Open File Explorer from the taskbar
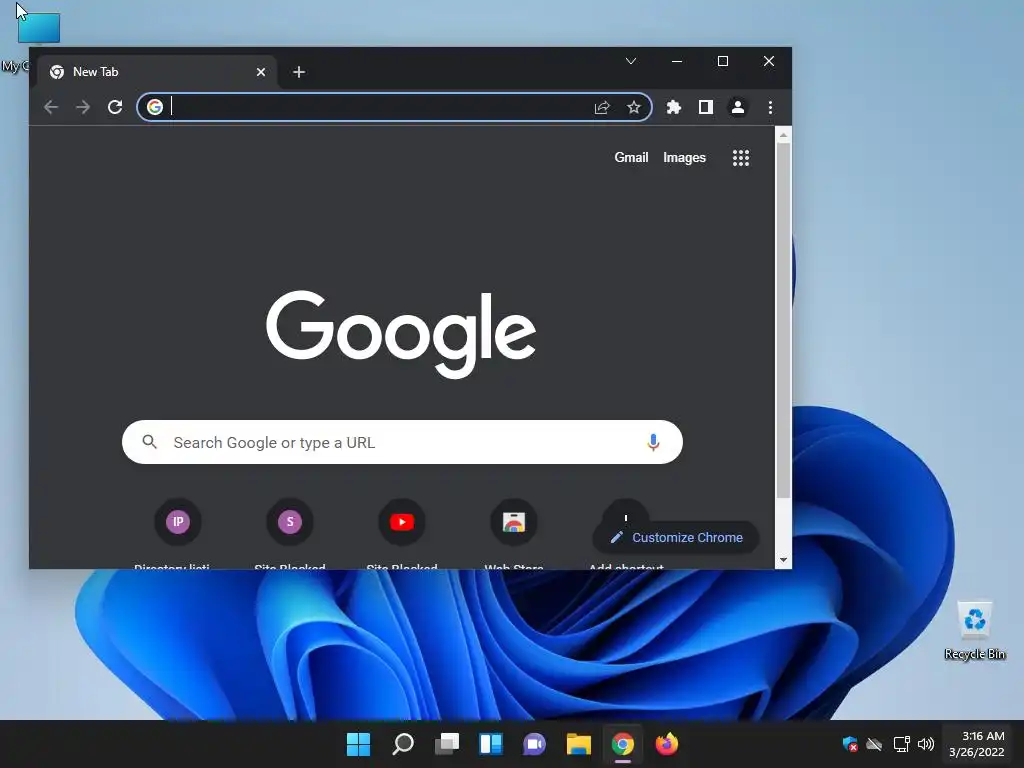Viewport: 1024px width, 768px height. (x=579, y=744)
